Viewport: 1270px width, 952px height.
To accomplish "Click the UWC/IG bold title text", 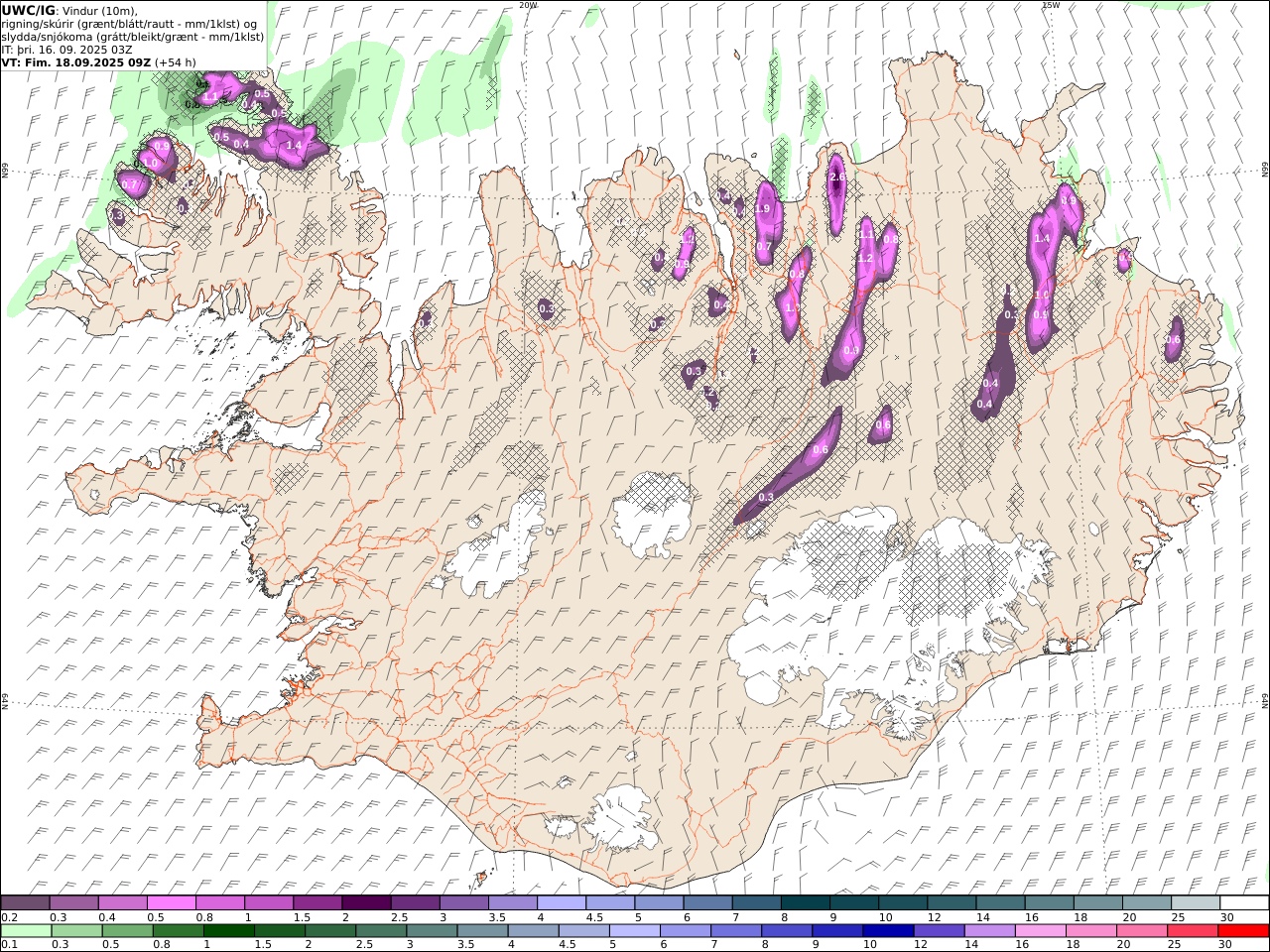I will click(28, 10).
